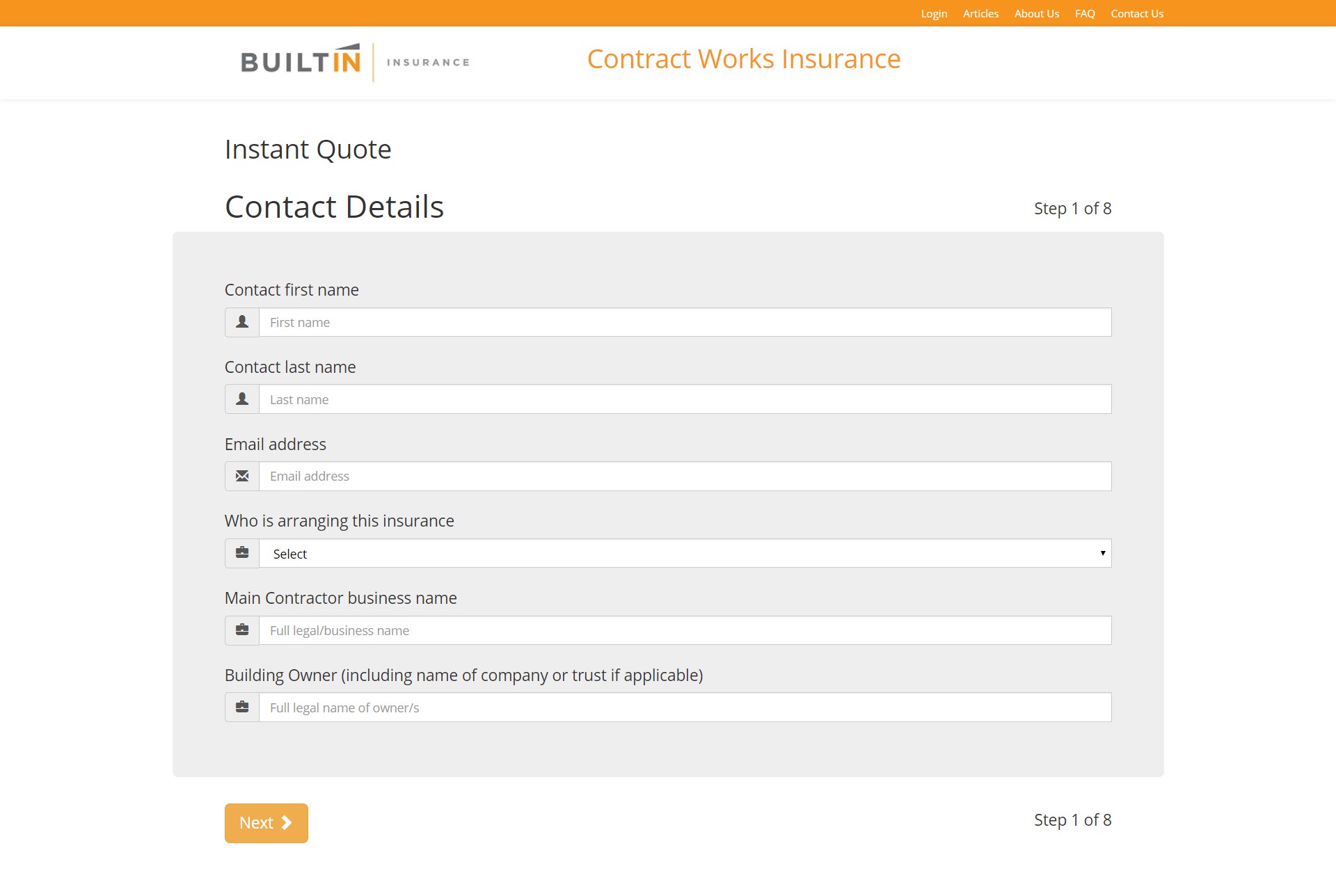Open the Contact Us page

click(1136, 13)
